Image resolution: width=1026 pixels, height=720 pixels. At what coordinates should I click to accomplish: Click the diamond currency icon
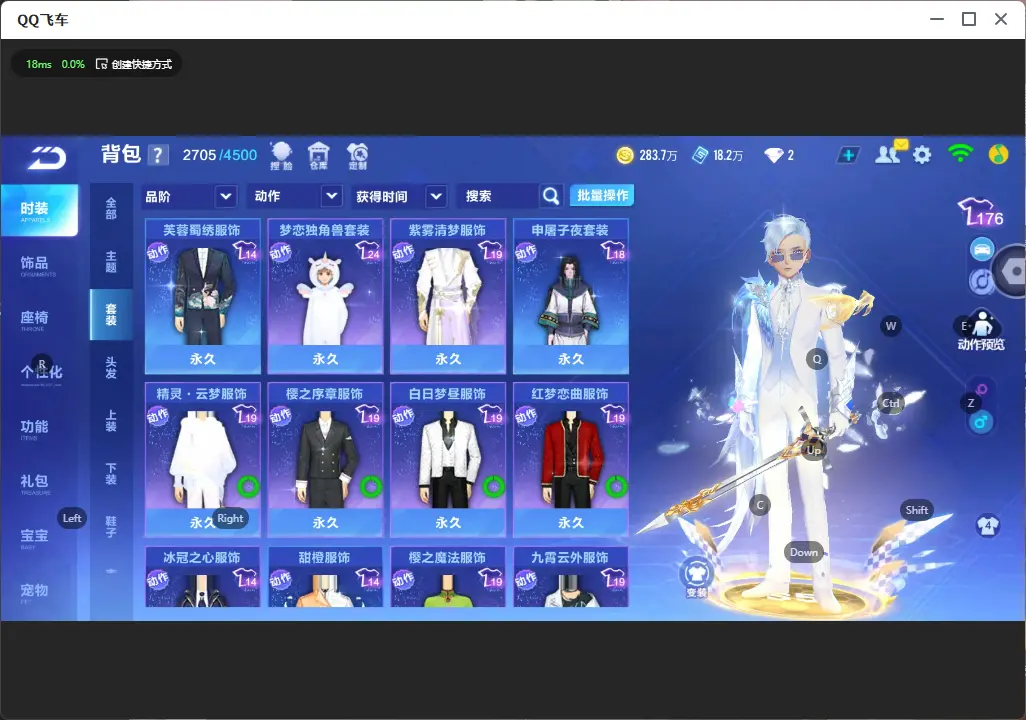click(x=773, y=155)
